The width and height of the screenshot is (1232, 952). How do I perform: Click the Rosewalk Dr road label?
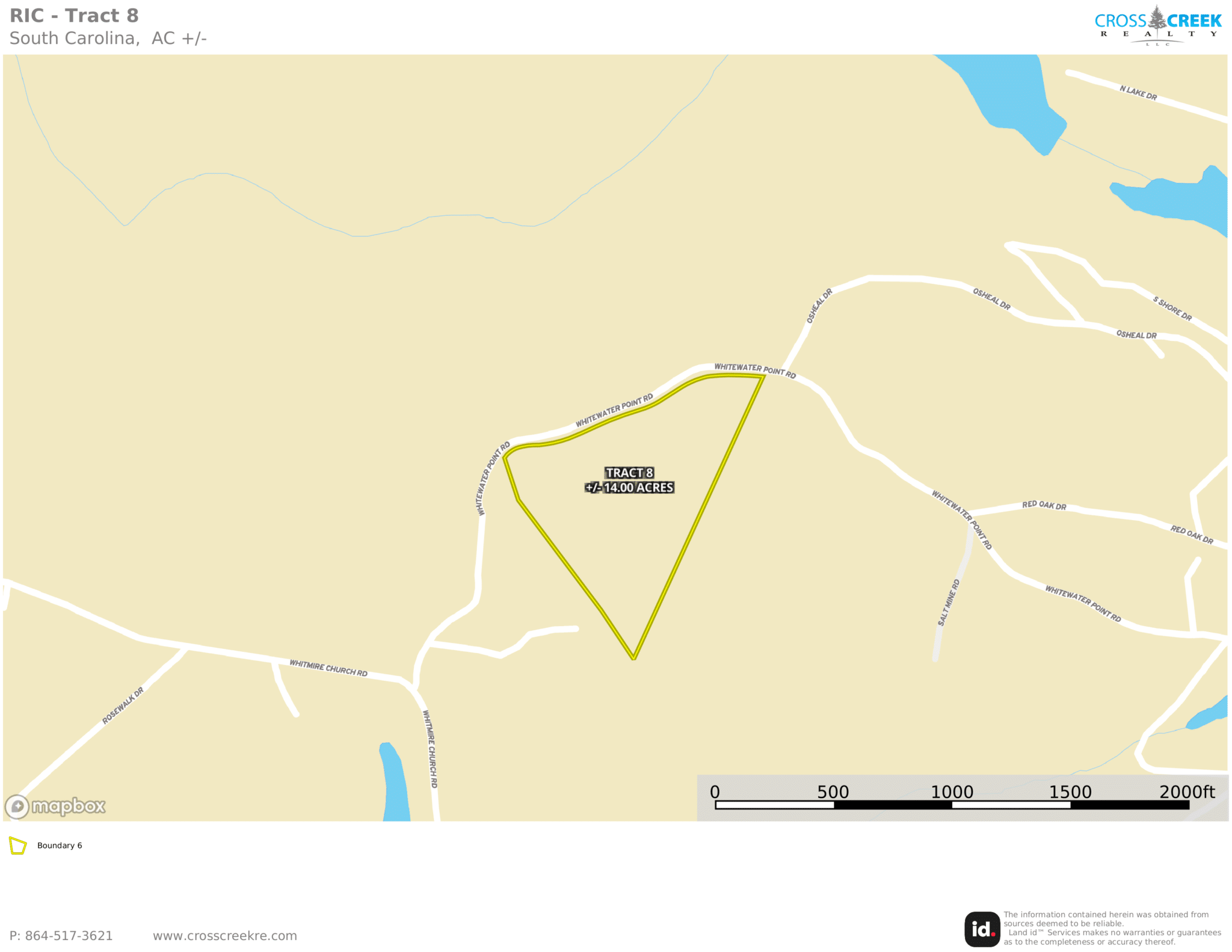[123, 705]
